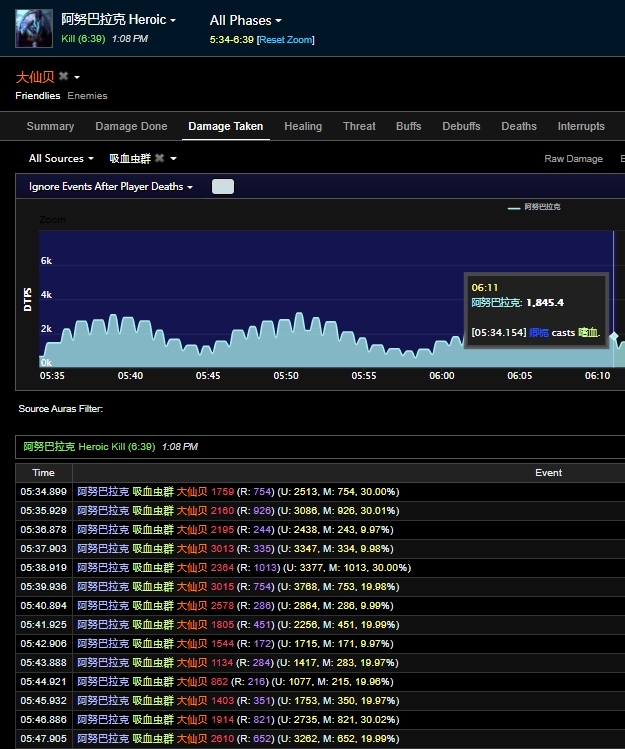The height and width of the screenshot is (749, 625).
Task: Remove the 大仙贝 player filter with X
Action: pyautogui.click(x=63, y=77)
